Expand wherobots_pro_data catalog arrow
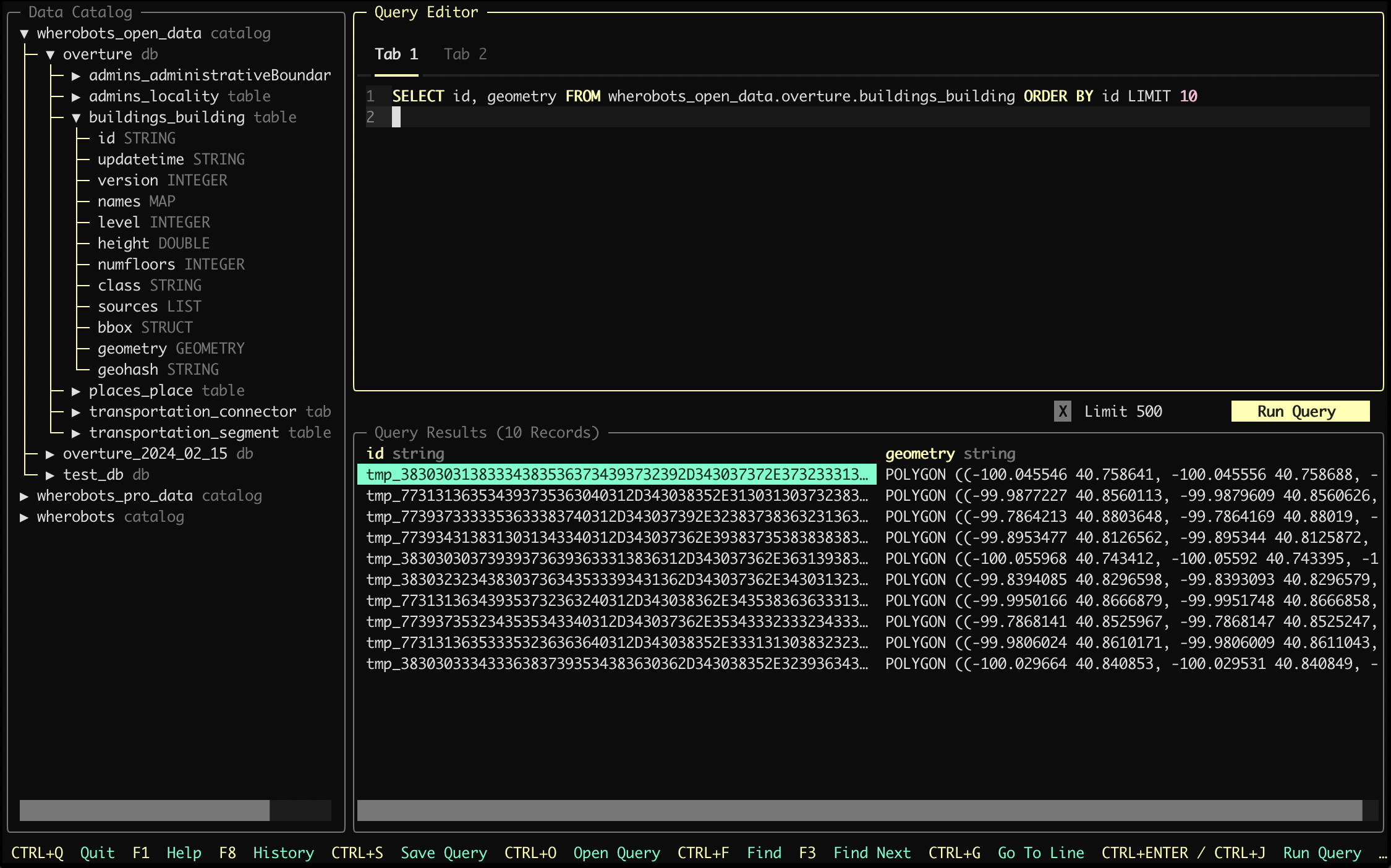This screenshot has height=868, width=1391. (x=24, y=496)
